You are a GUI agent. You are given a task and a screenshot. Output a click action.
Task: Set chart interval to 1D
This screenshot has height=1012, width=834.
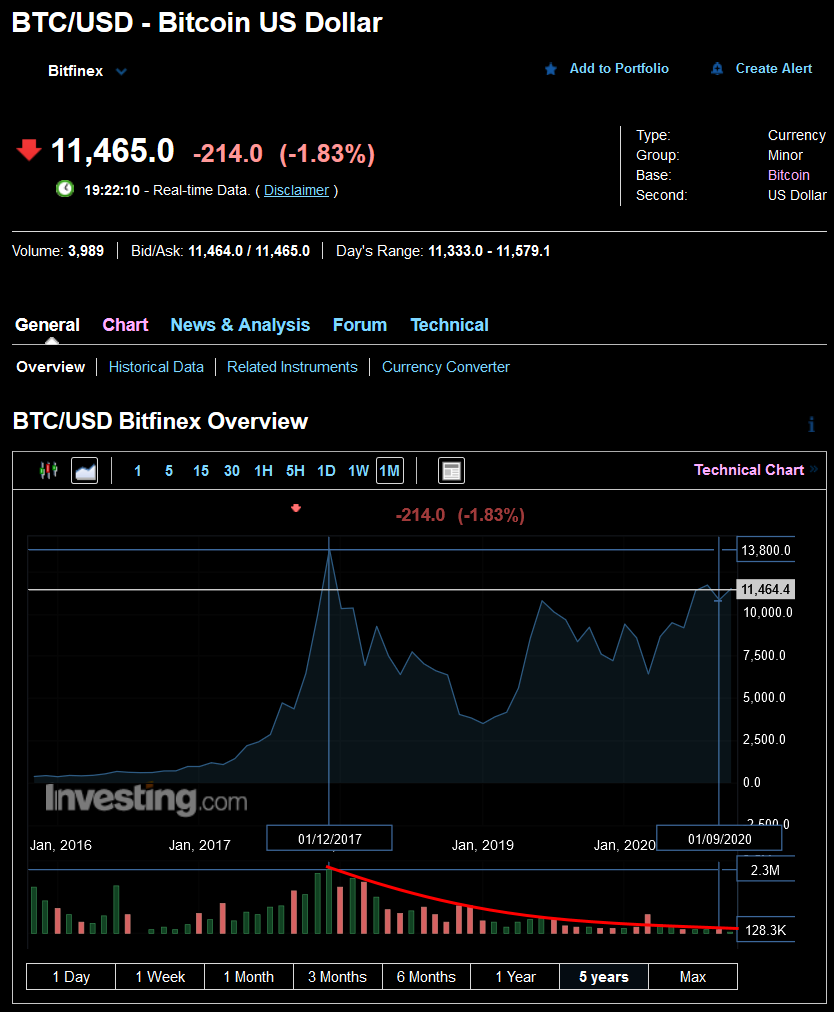coord(327,471)
